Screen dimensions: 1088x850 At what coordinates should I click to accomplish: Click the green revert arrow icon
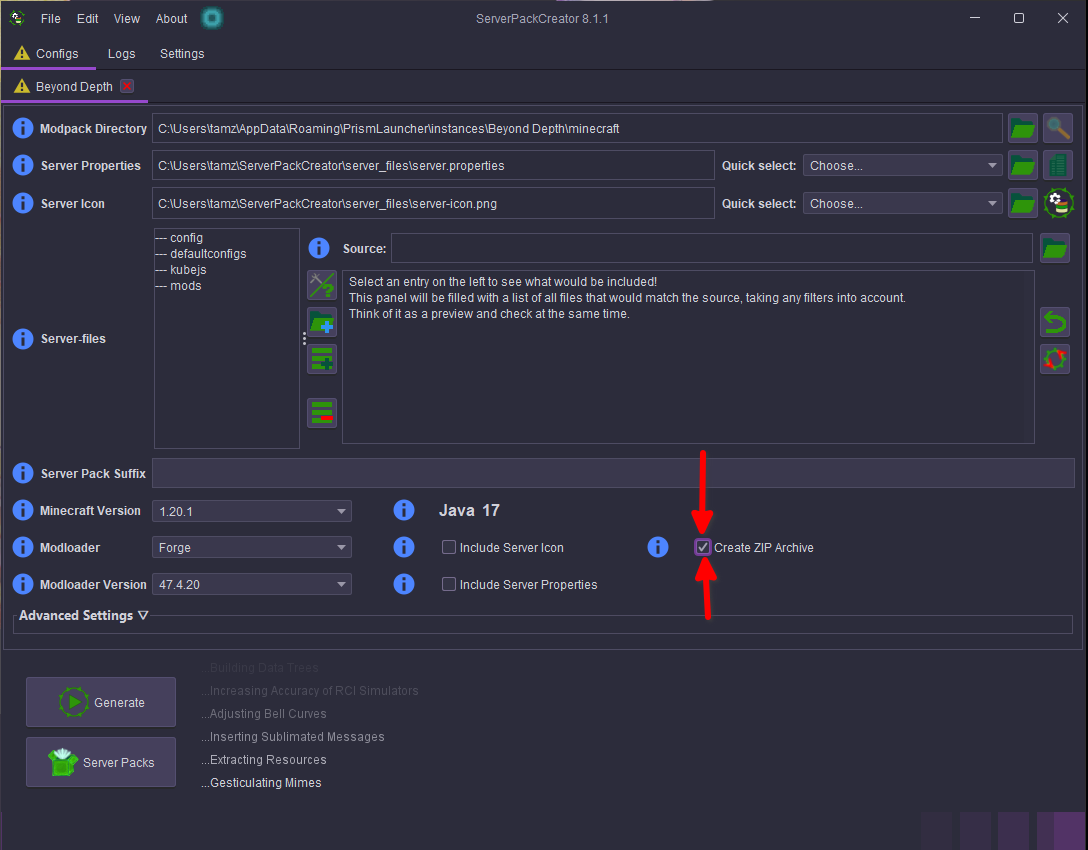1055,322
